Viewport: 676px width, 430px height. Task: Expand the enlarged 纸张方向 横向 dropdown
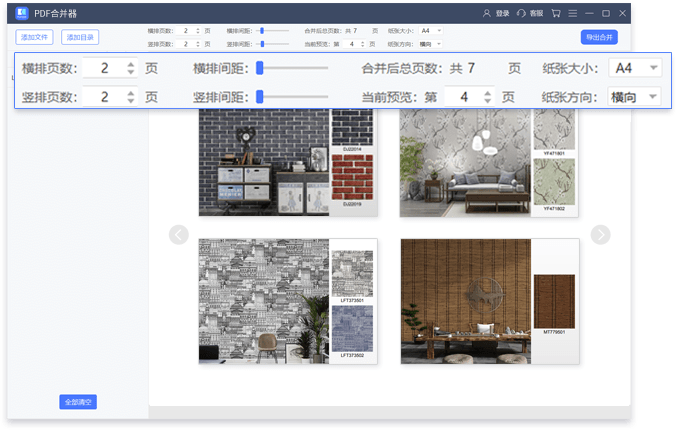click(x=654, y=97)
